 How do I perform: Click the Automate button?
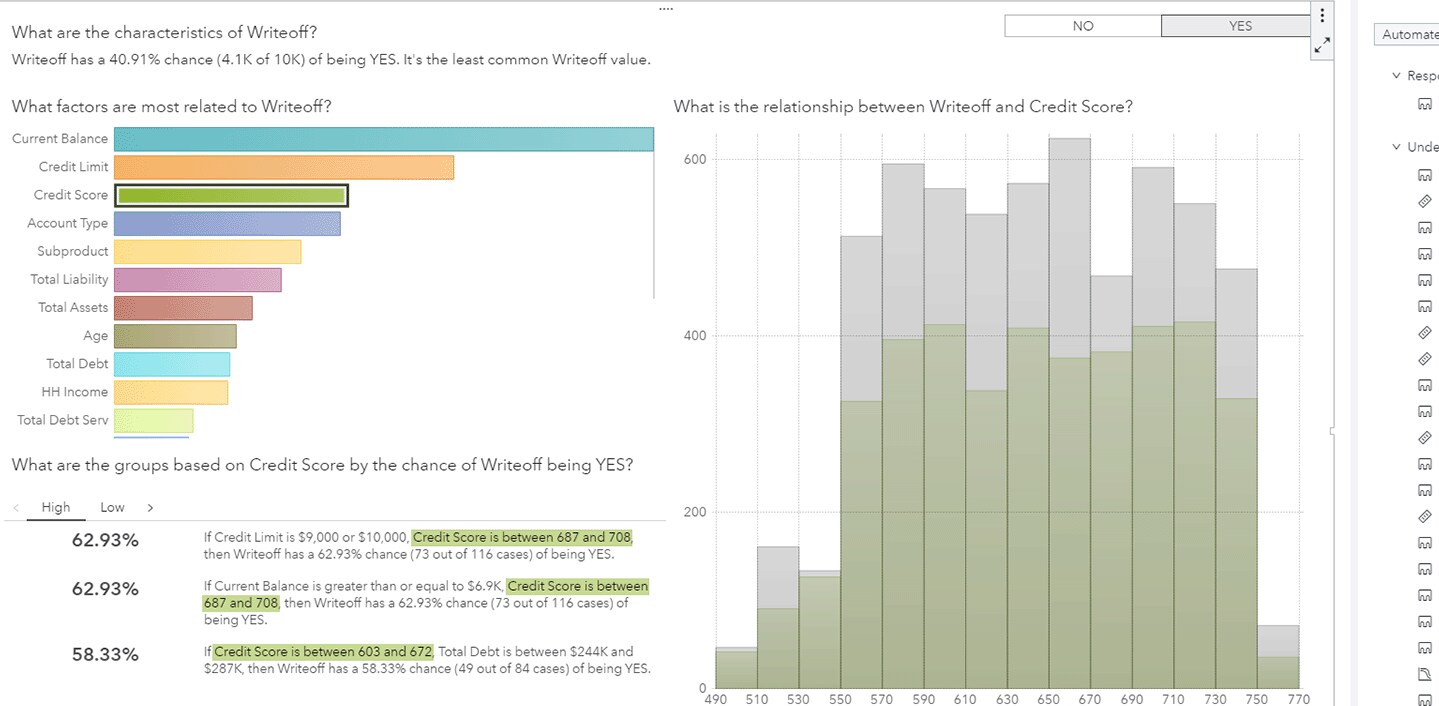click(x=1409, y=35)
